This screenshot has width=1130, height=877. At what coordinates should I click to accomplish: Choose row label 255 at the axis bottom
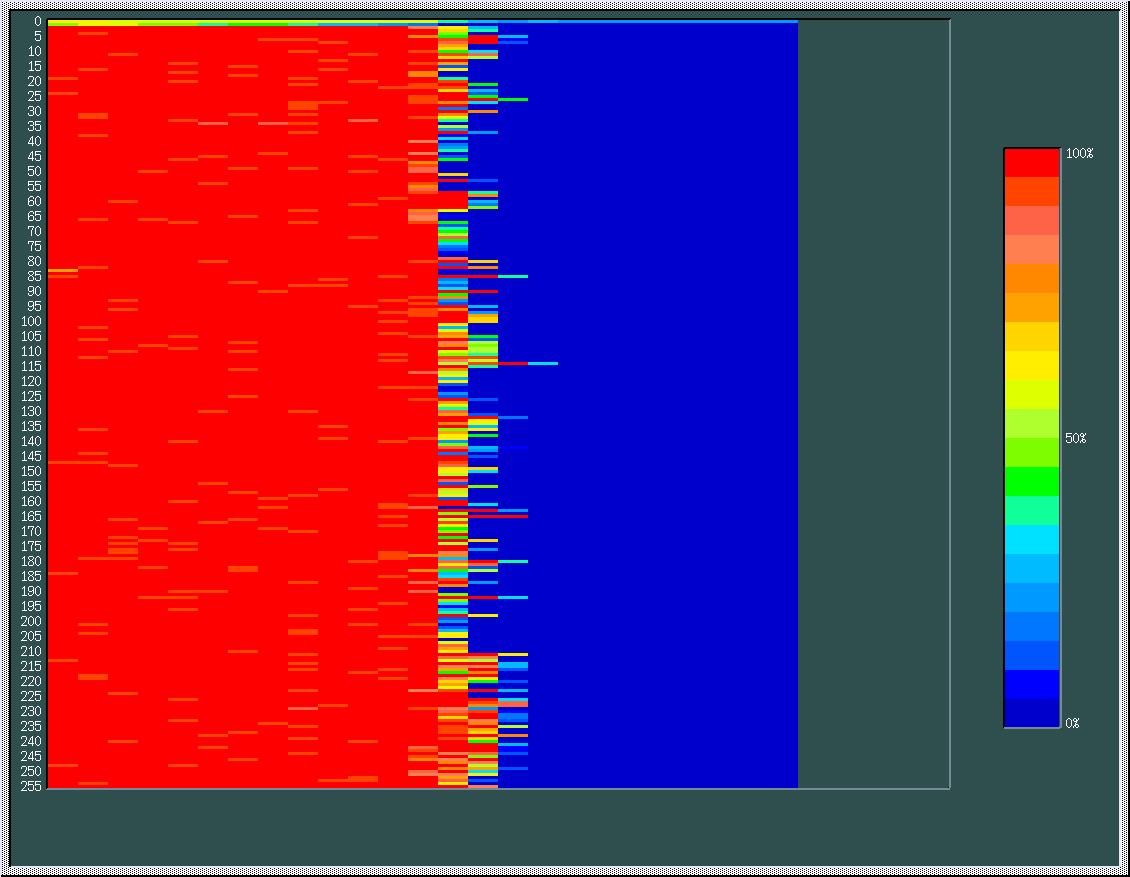tap(31, 786)
